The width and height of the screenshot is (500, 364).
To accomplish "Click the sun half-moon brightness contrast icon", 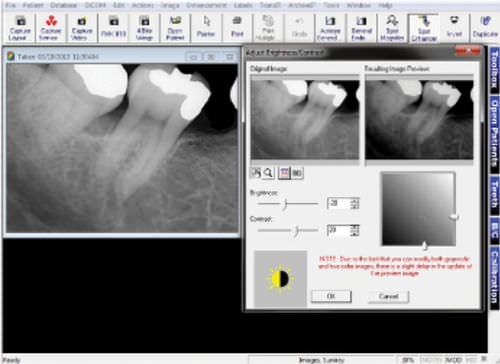I will (x=280, y=278).
